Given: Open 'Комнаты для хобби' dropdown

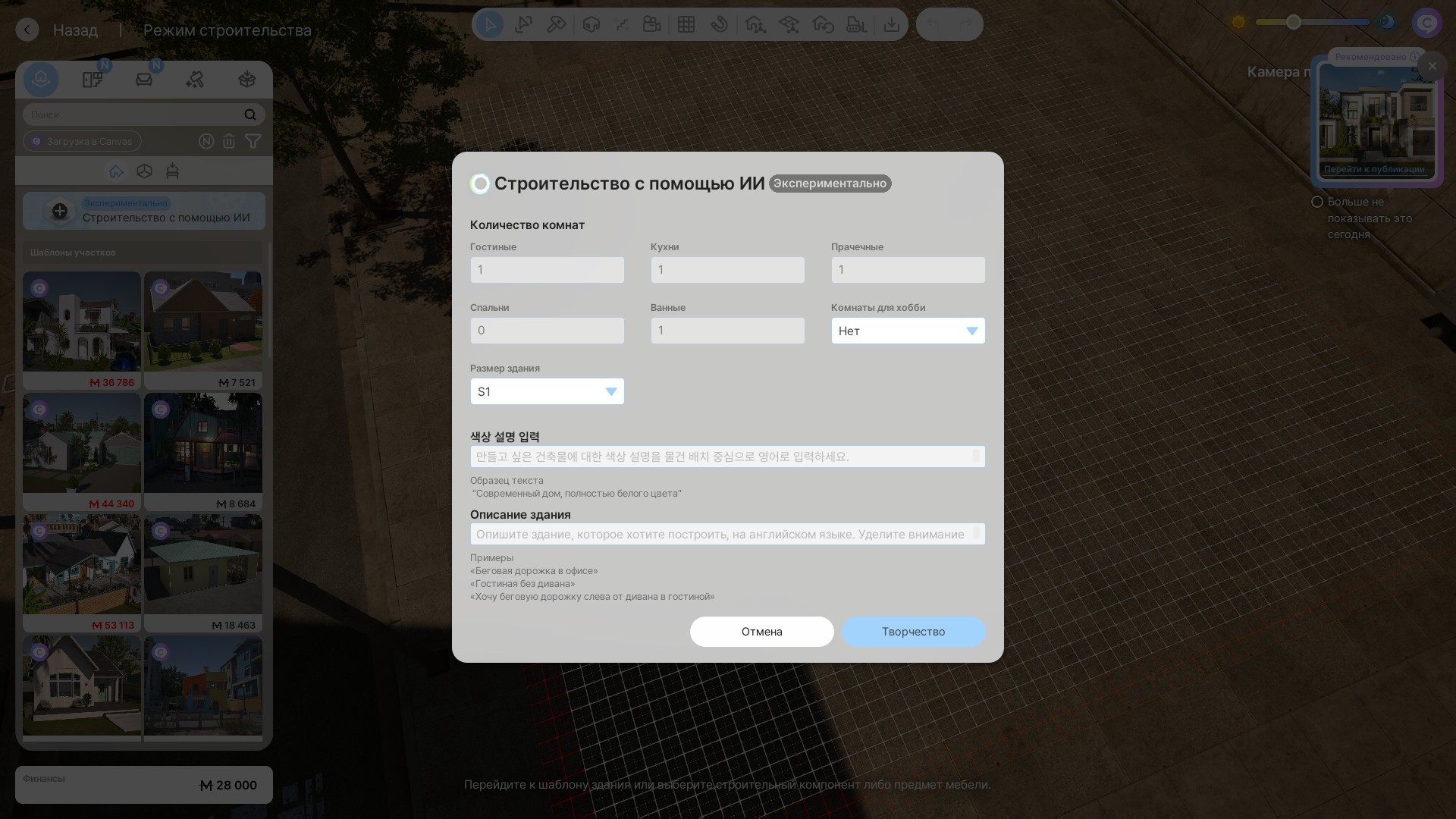Looking at the screenshot, I should click(x=908, y=331).
